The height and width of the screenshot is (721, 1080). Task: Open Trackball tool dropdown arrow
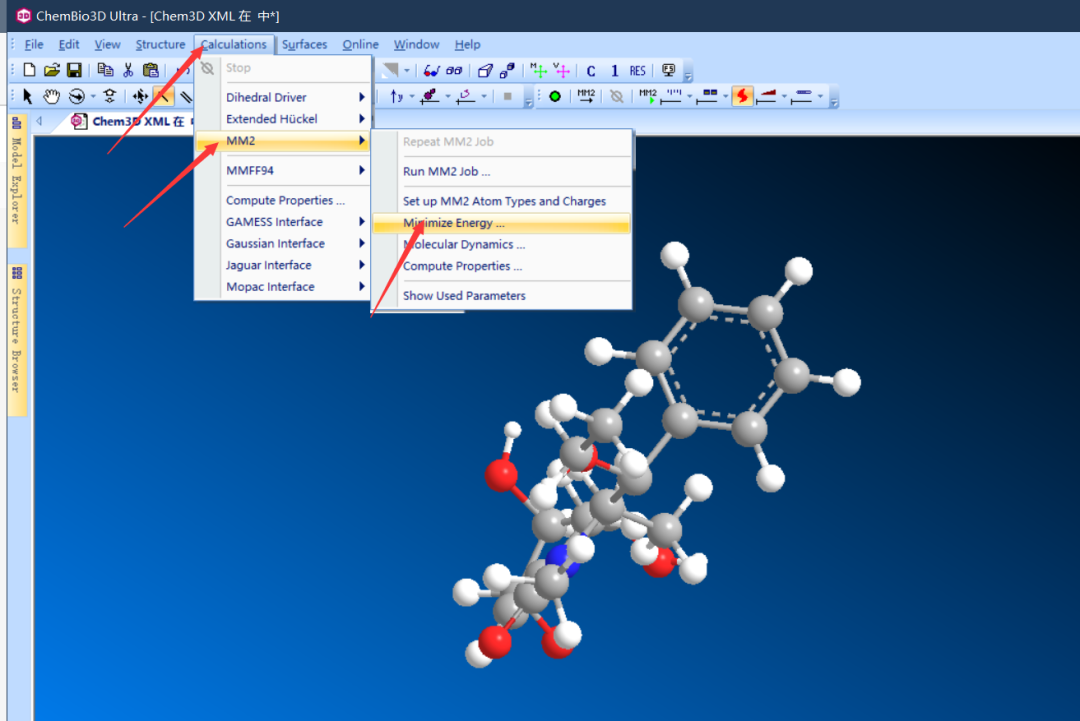pyautogui.click(x=93, y=97)
